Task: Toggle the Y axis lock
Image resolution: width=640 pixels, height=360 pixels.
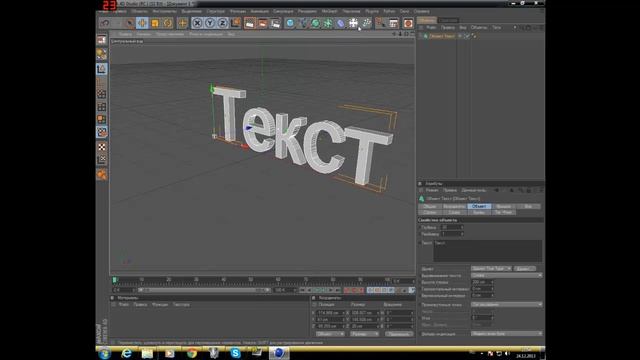Action: (210, 23)
